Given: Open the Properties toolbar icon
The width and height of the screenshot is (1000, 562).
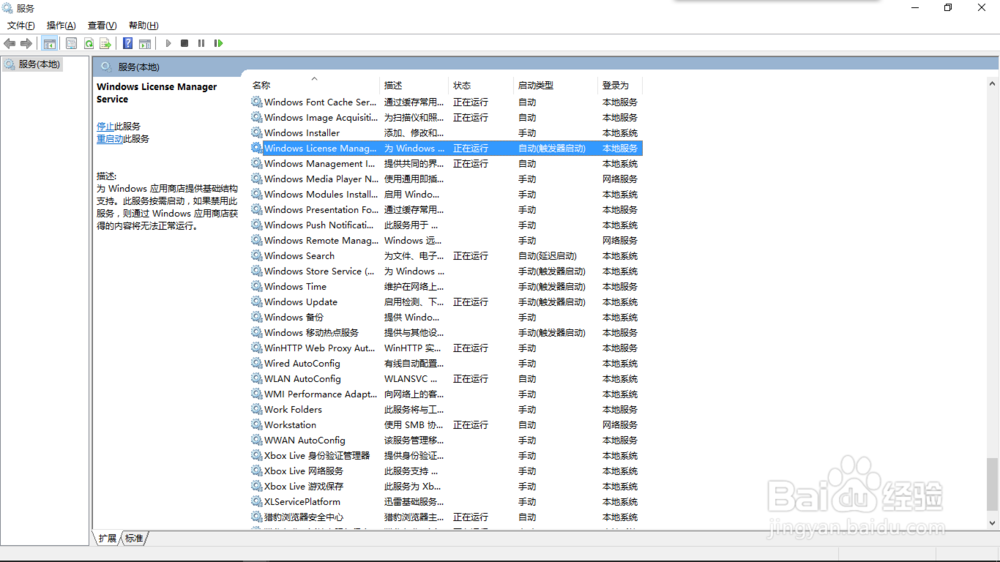Looking at the screenshot, I should pyautogui.click(x=71, y=43).
